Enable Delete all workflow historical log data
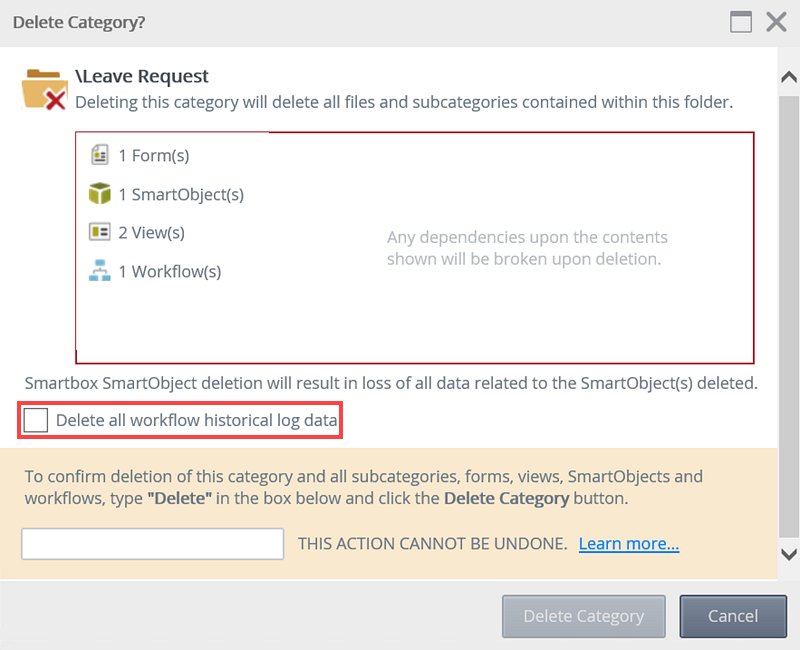Viewport: 800px width, 650px height. point(36,420)
